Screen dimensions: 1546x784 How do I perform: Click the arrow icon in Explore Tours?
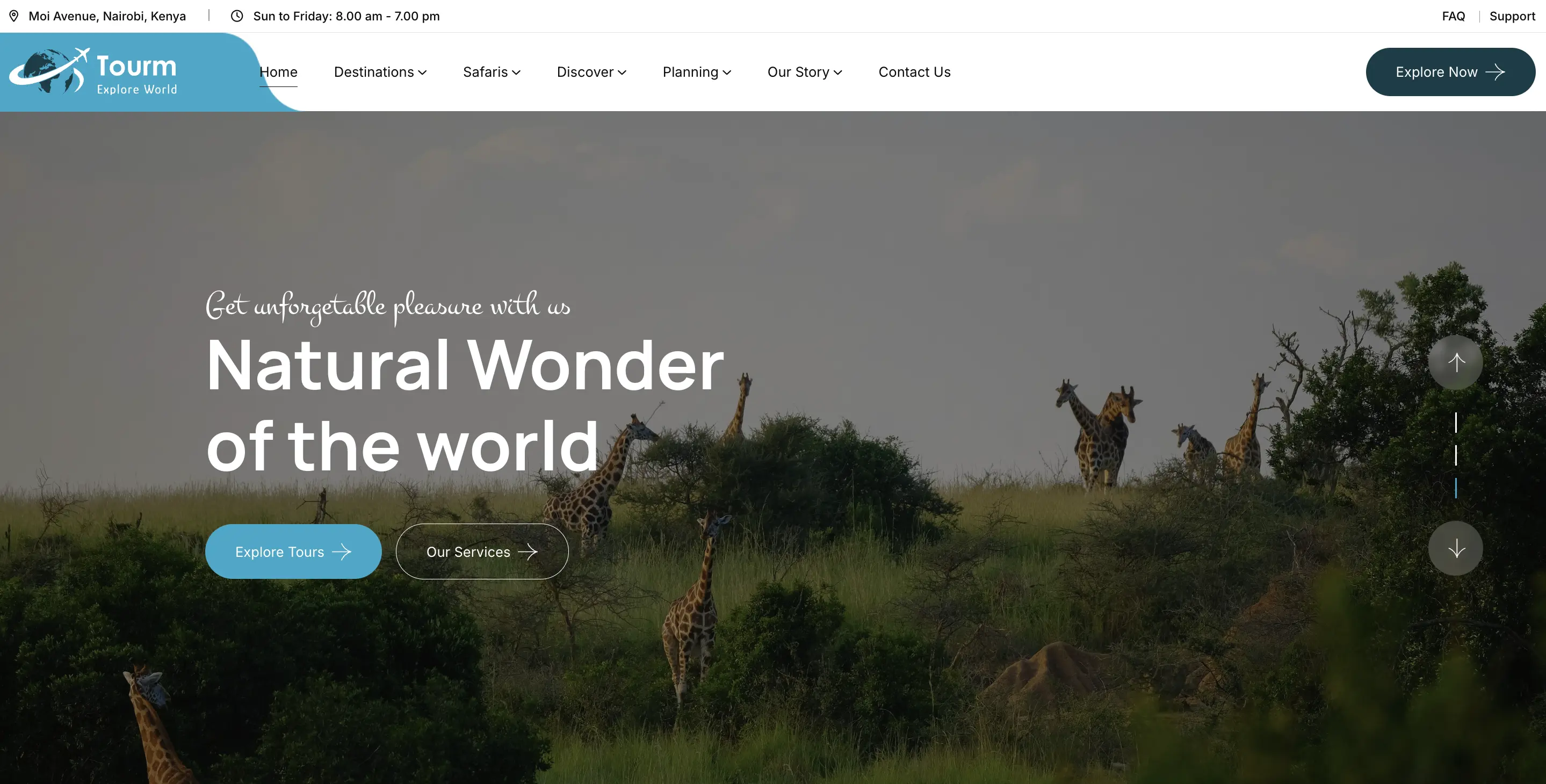pos(342,552)
